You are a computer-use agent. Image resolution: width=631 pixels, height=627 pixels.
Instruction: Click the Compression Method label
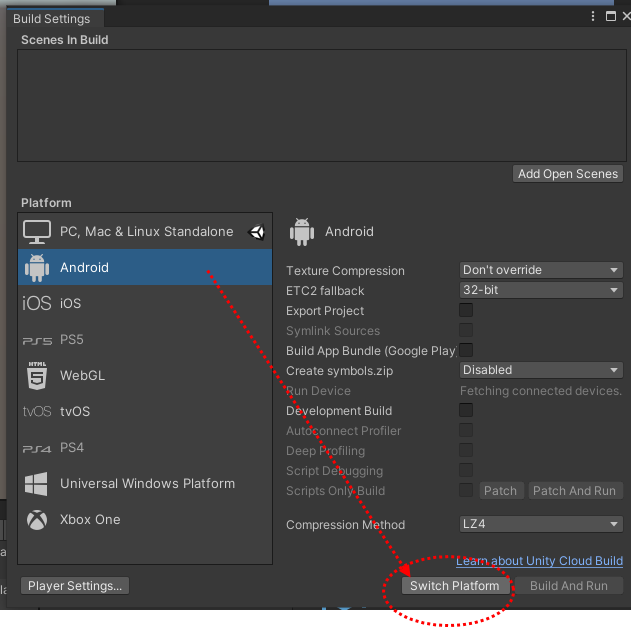click(x=345, y=525)
